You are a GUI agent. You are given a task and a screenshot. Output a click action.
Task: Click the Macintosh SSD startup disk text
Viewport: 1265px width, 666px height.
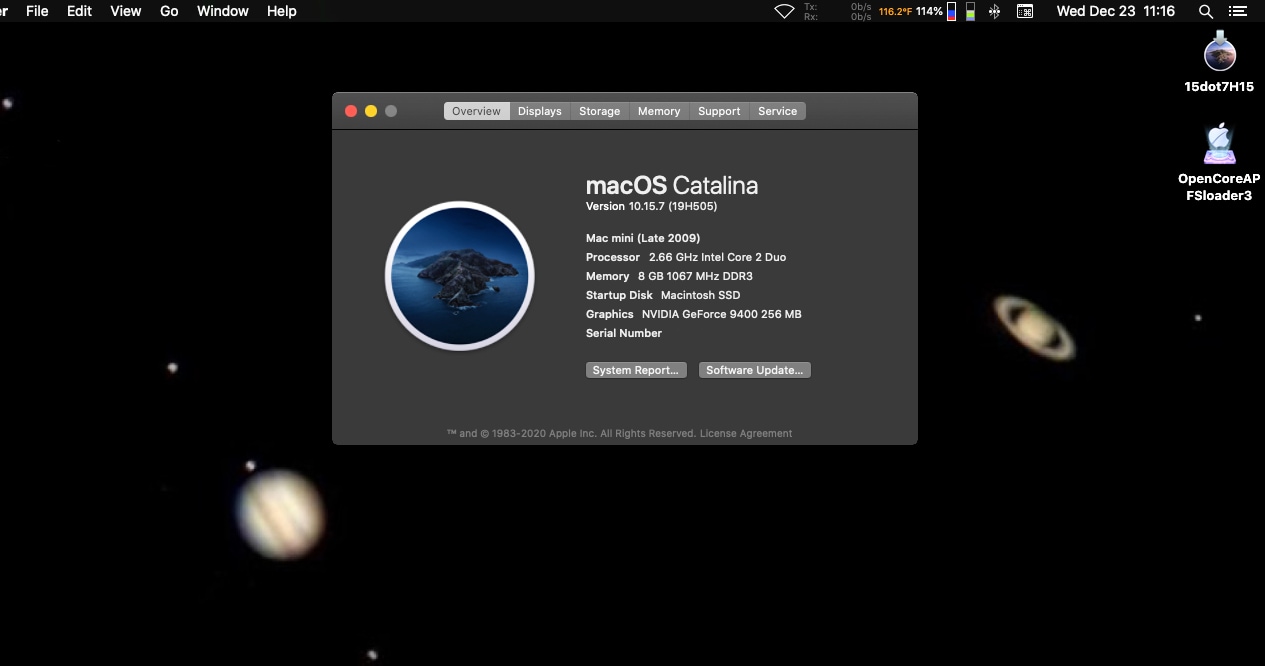click(x=701, y=295)
